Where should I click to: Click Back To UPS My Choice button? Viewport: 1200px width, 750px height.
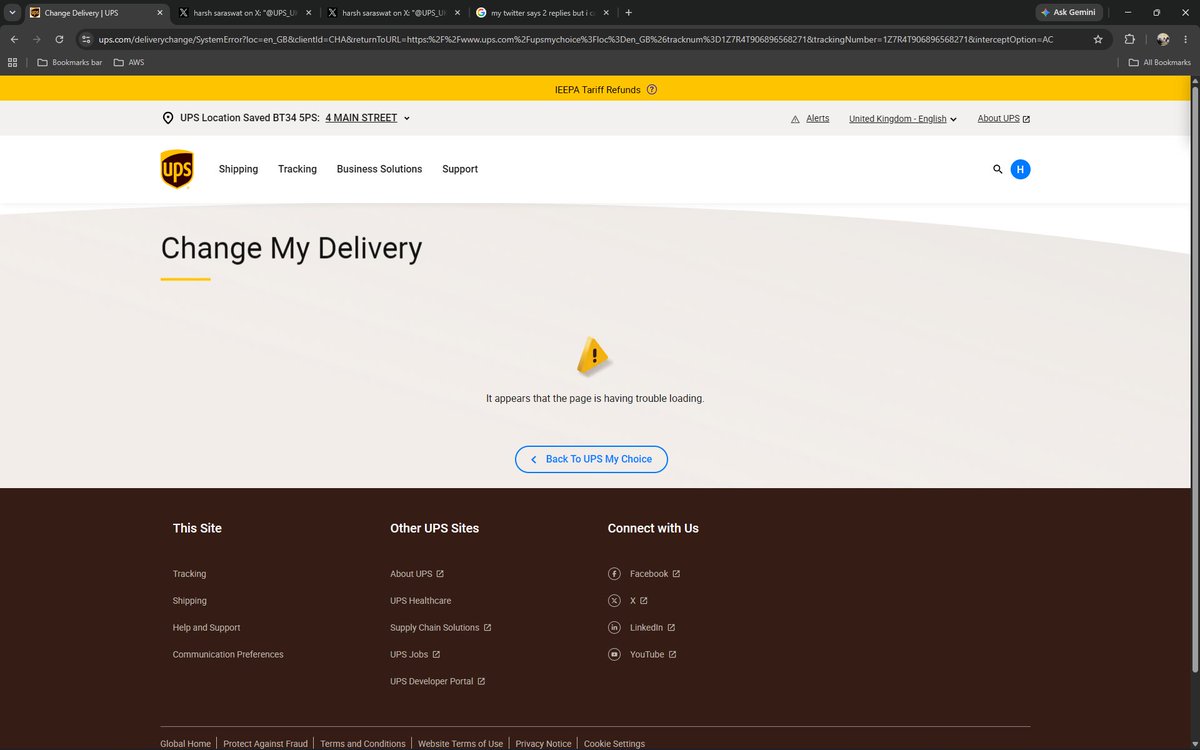(x=591, y=459)
